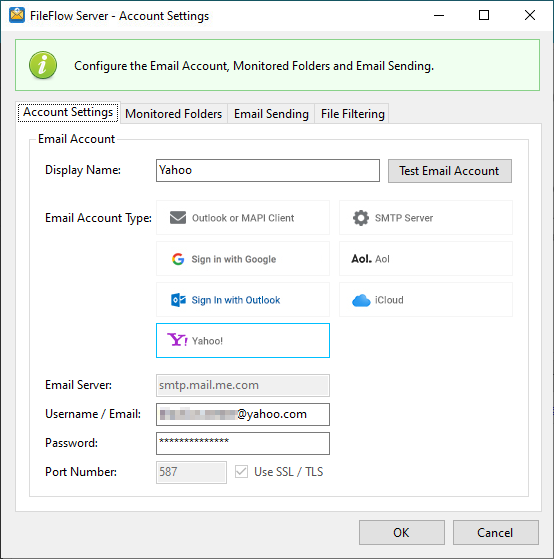Select Sign In with Outlook option

tap(243, 299)
